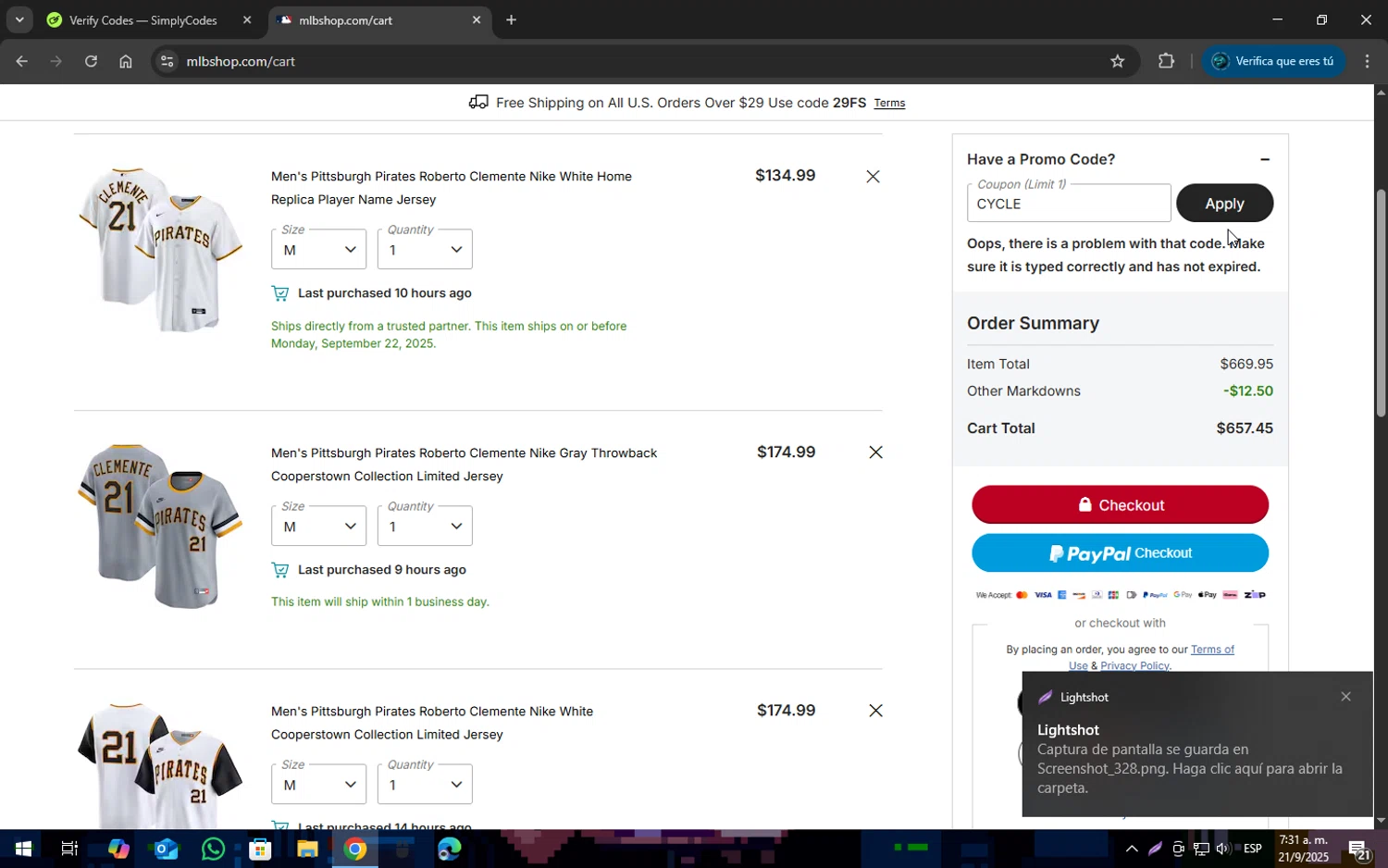The height and width of the screenshot is (868, 1388).
Task: Open Quantity dropdown for White Home Replica jersey
Action: pos(425,249)
